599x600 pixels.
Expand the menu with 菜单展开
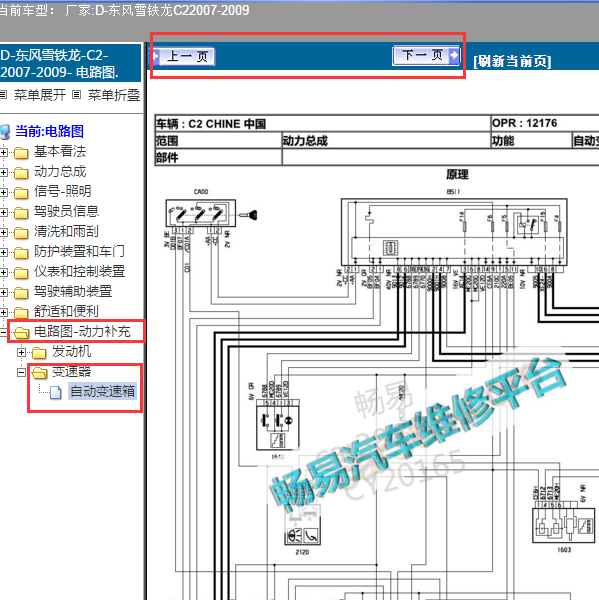click(x=39, y=95)
